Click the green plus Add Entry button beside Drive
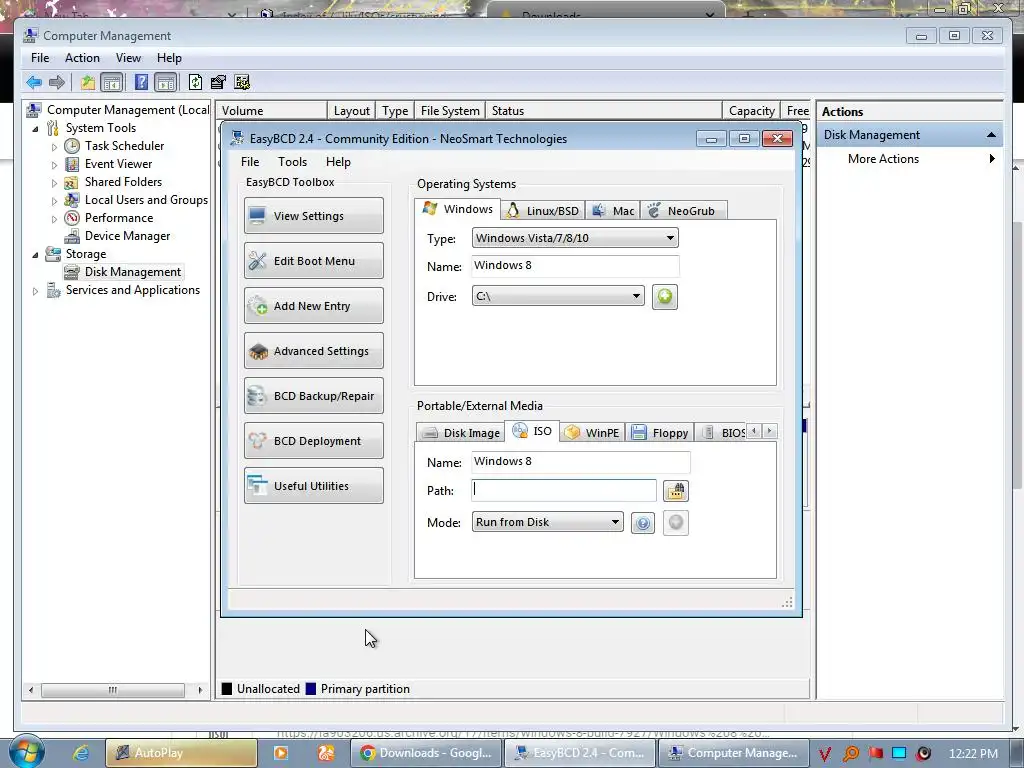The width and height of the screenshot is (1024, 768). coord(664,296)
